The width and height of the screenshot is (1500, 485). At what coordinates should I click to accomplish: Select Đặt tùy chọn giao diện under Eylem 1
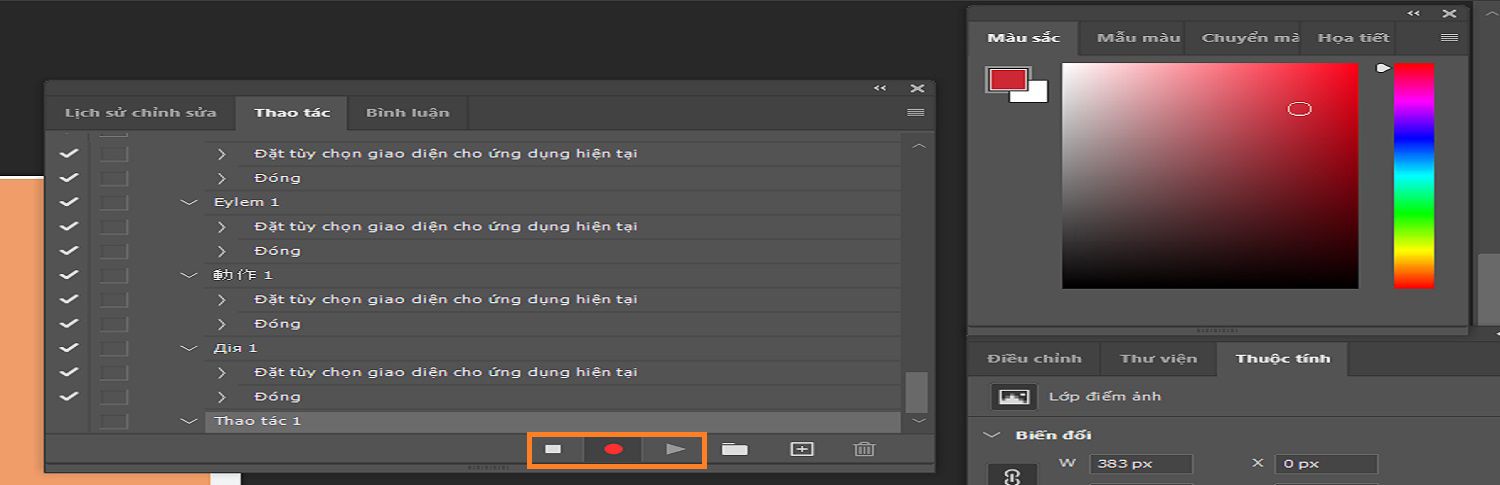point(446,226)
